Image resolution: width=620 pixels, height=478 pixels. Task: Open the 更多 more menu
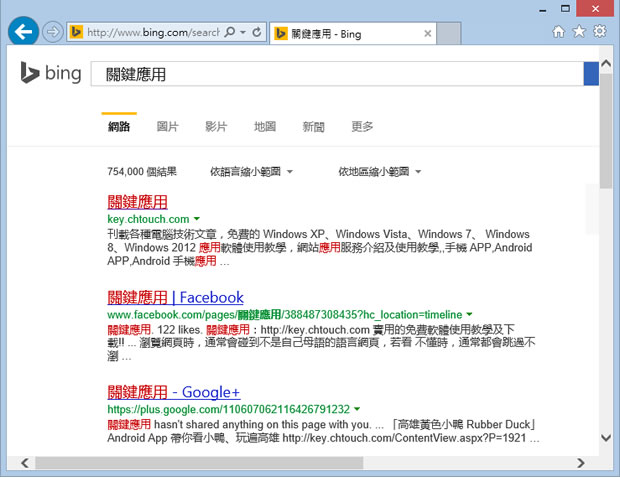(x=362, y=127)
